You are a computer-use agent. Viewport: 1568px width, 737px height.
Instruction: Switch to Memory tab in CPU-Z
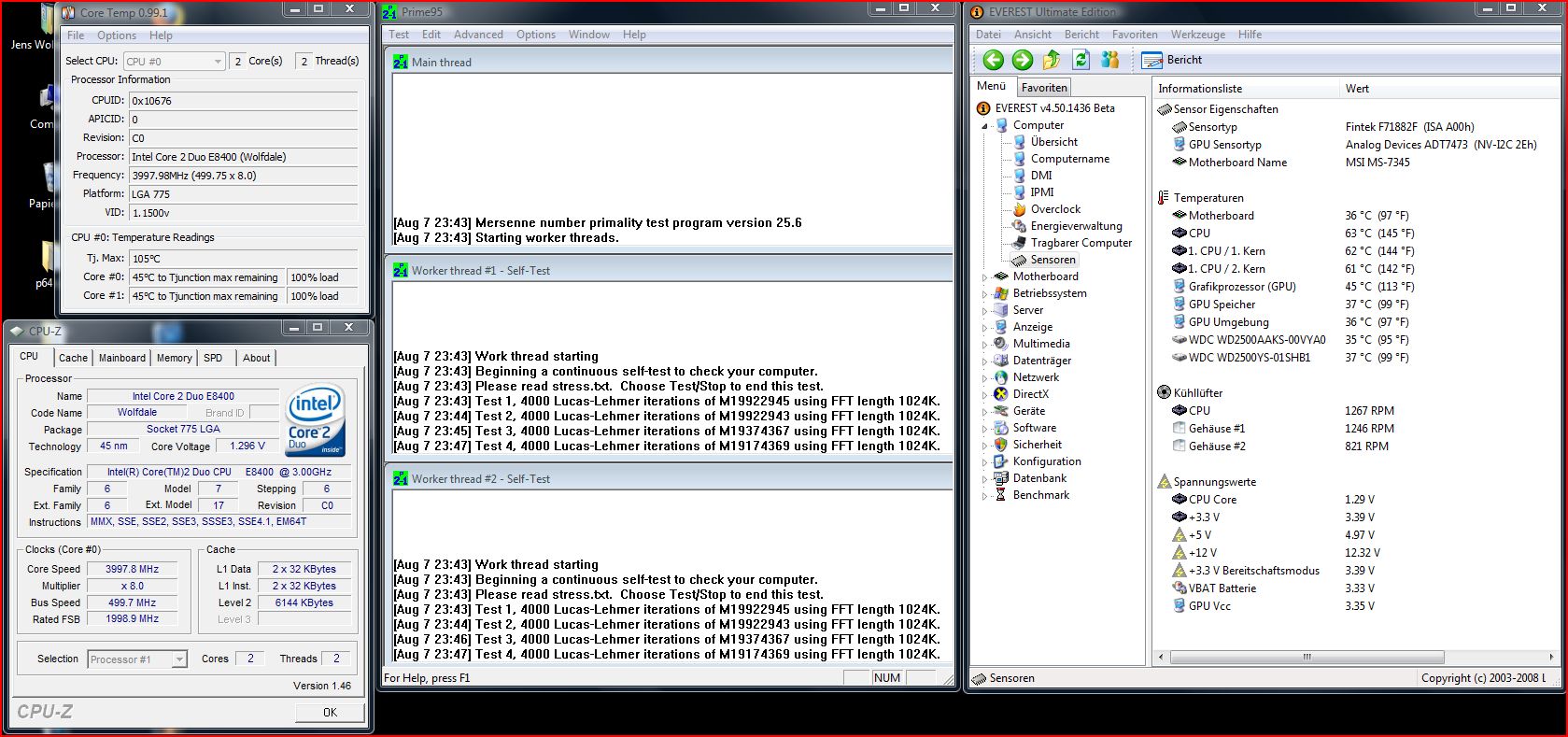(x=174, y=358)
